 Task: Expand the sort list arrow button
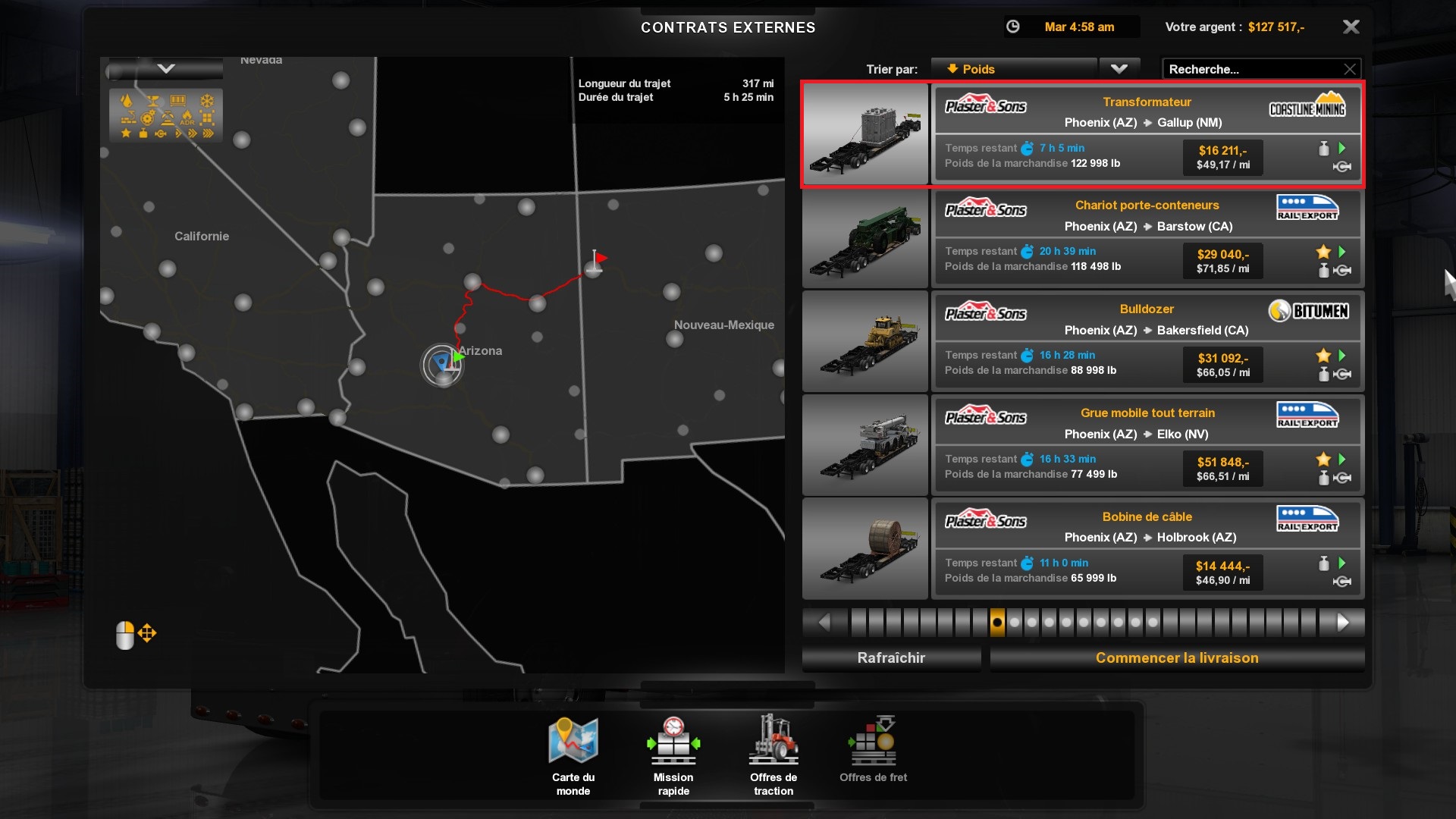[x=1119, y=69]
